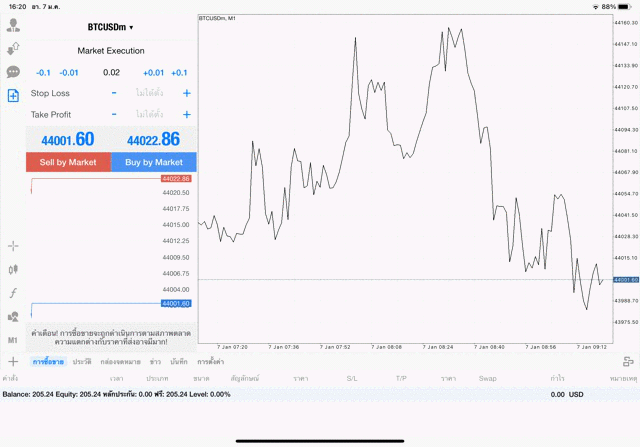This screenshot has height=447, width=640.
Task: Switch to การตั้งค่า tab
Action: [211, 362]
